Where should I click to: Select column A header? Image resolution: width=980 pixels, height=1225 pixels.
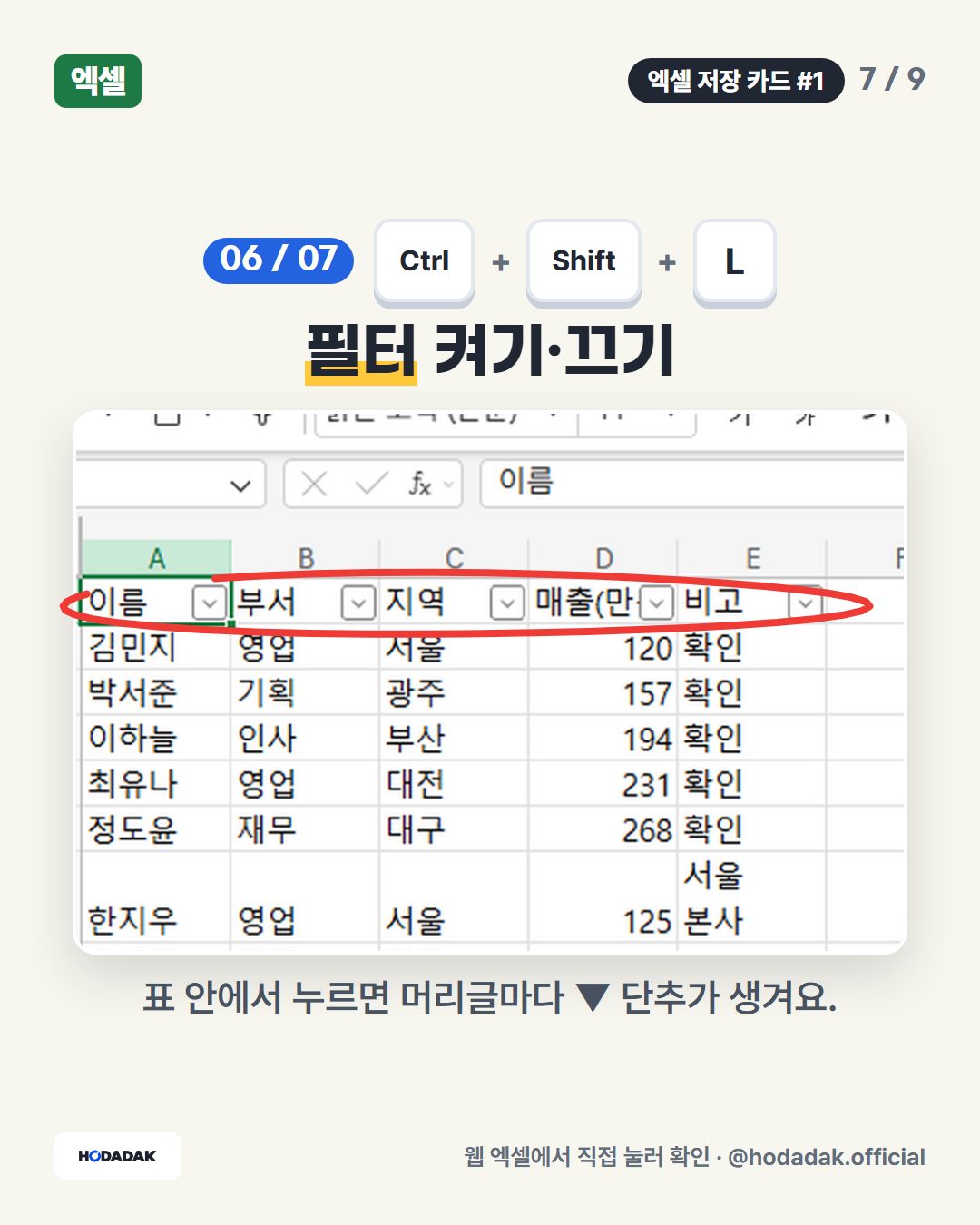[x=156, y=558]
